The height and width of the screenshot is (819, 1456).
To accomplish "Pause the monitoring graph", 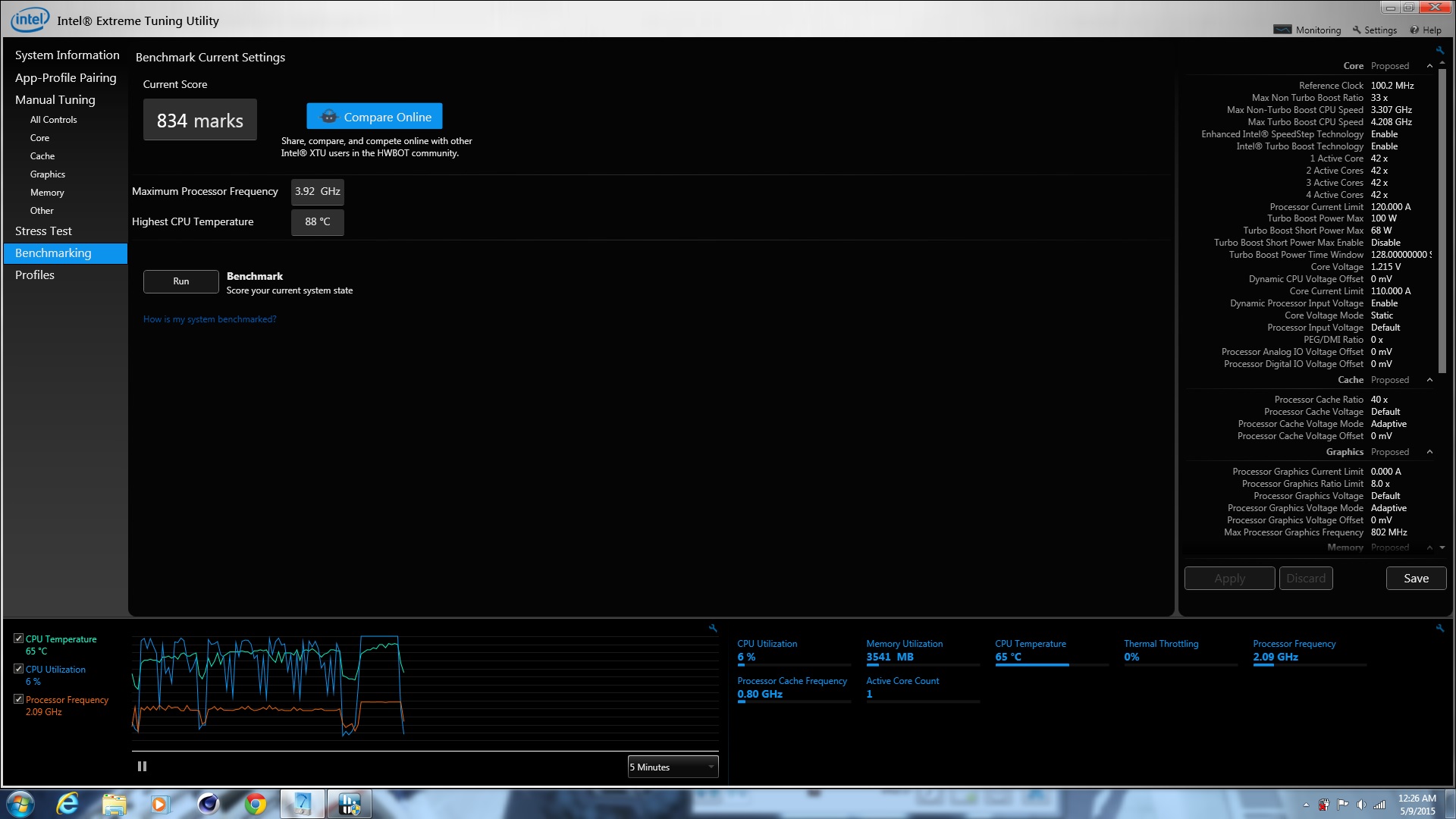I will [x=142, y=767].
